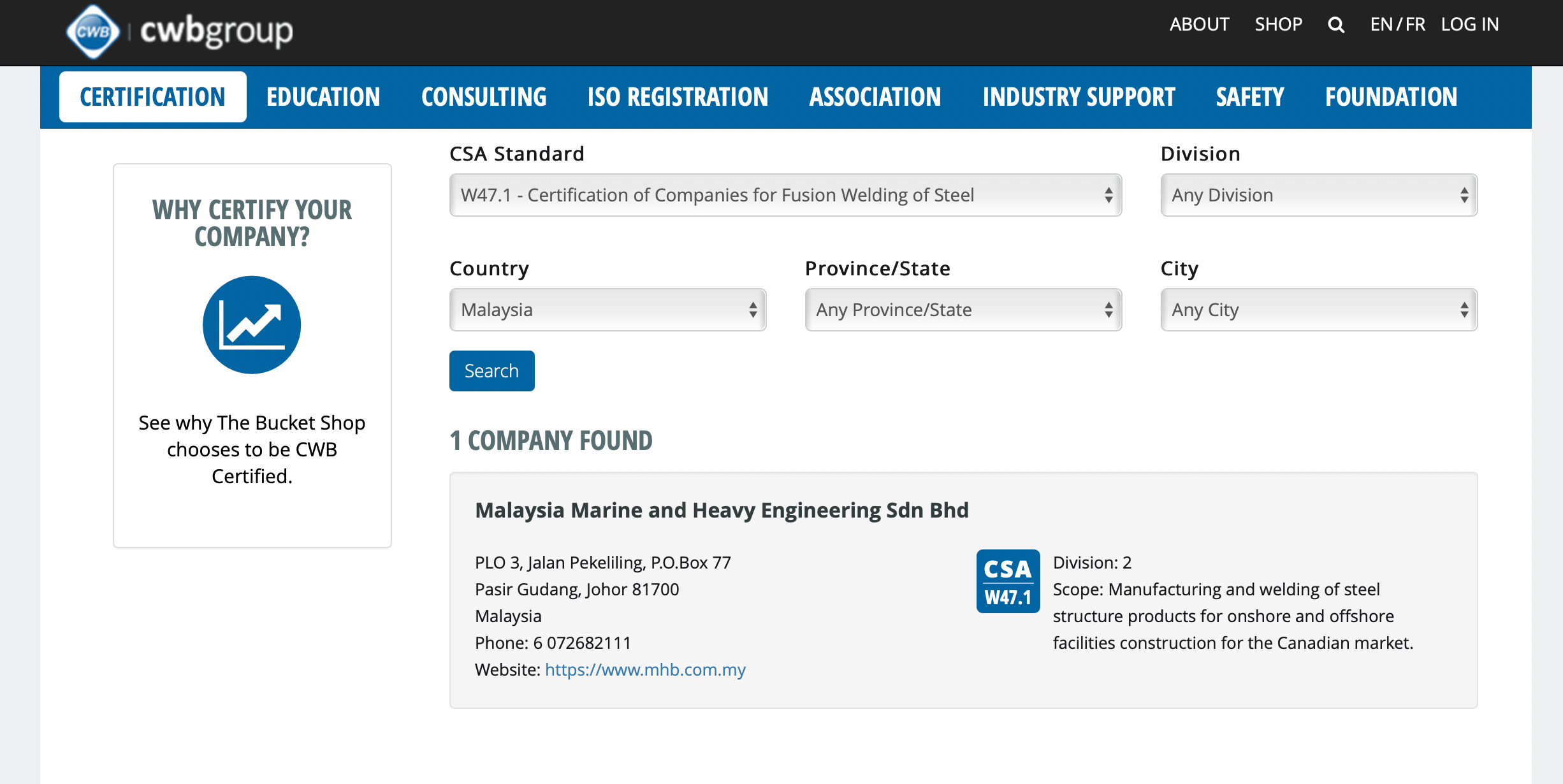This screenshot has width=1563, height=784.
Task: Go to ISO Registration section
Action: click(678, 97)
